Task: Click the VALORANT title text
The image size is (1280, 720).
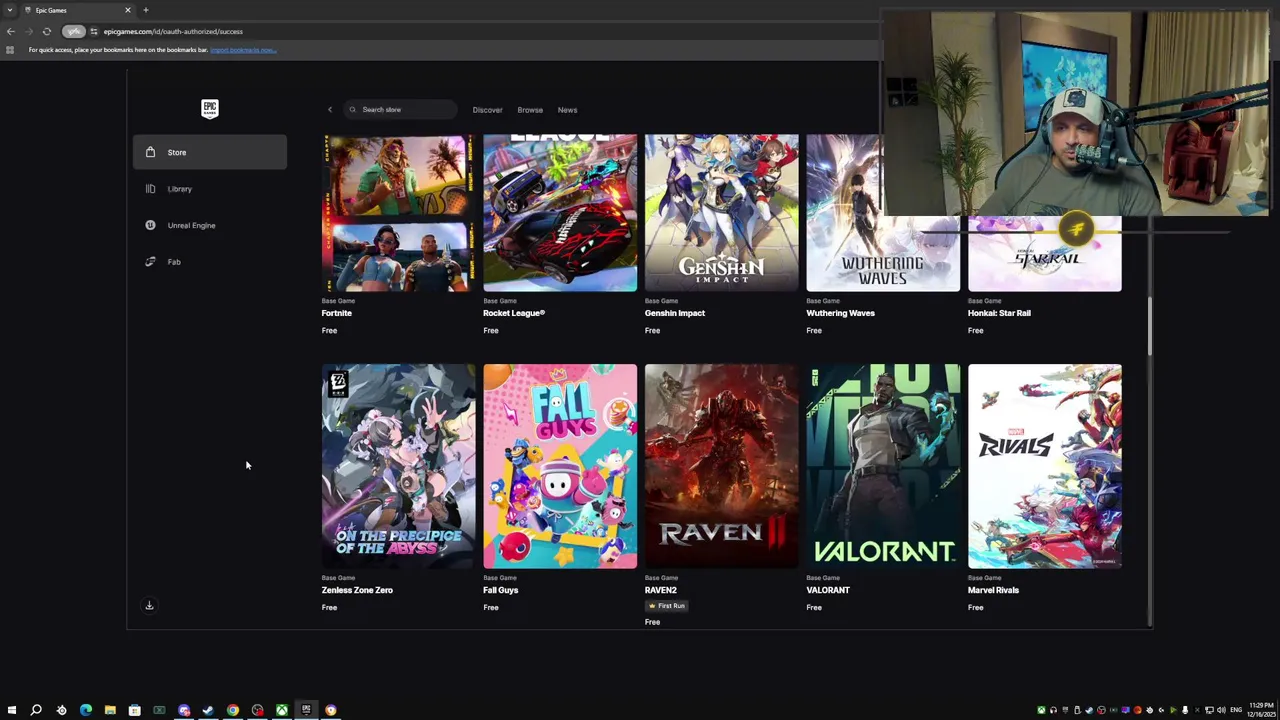Action: 828,590
